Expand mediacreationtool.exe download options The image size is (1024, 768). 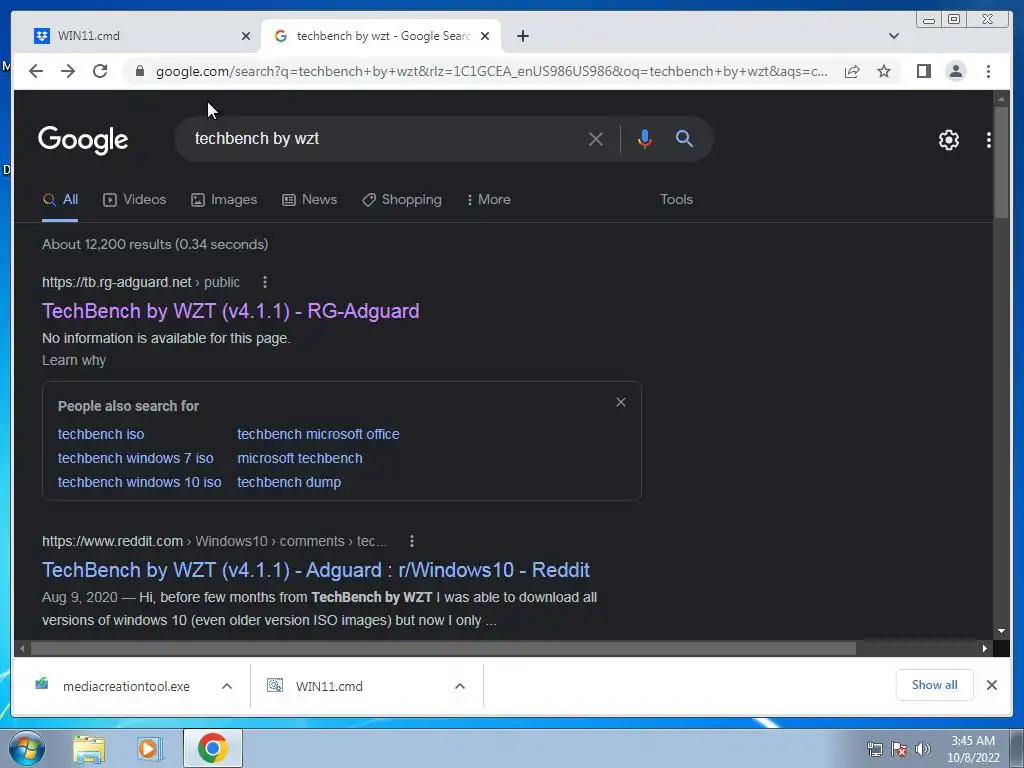click(227, 686)
